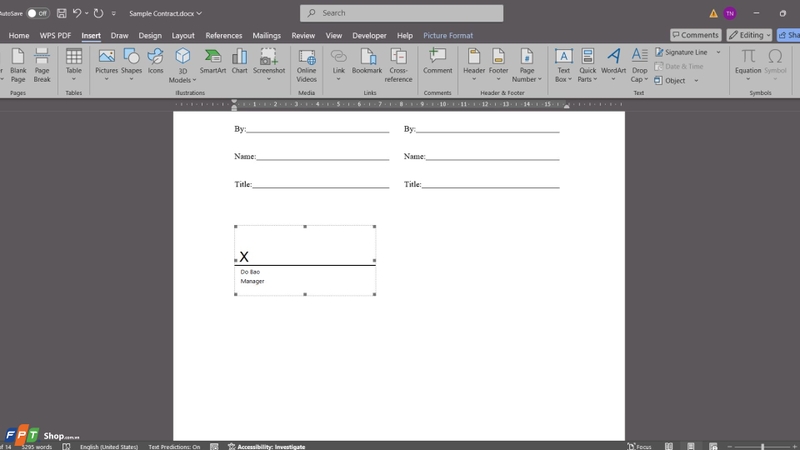Expand the Sample Contract.docx file name dropdown
Viewport: 800px width, 450px height.
click(x=199, y=13)
